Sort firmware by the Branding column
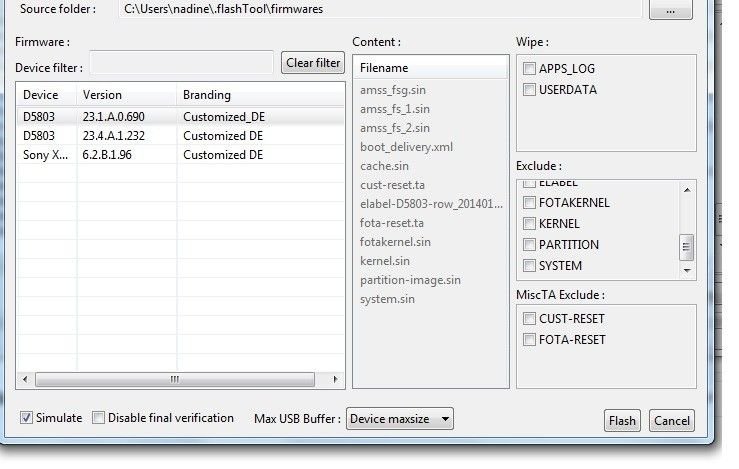Viewport: 739px width, 469px height. coord(261,95)
